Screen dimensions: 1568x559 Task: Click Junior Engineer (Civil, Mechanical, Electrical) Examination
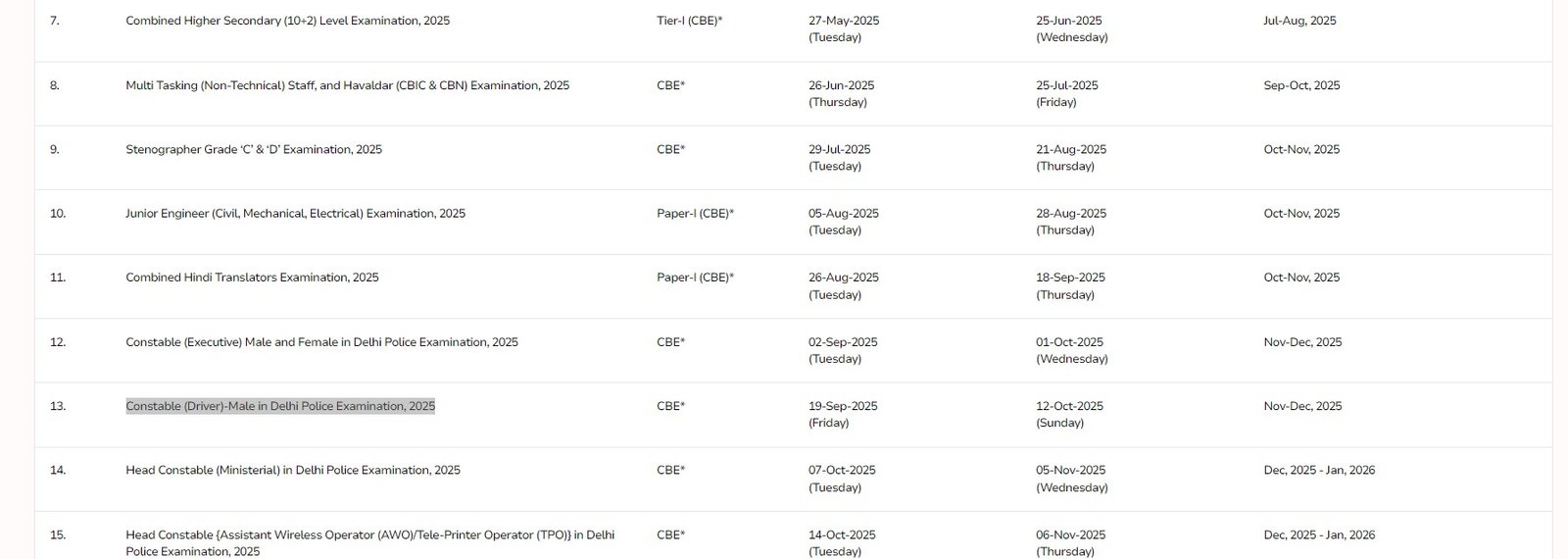point(296,213)
